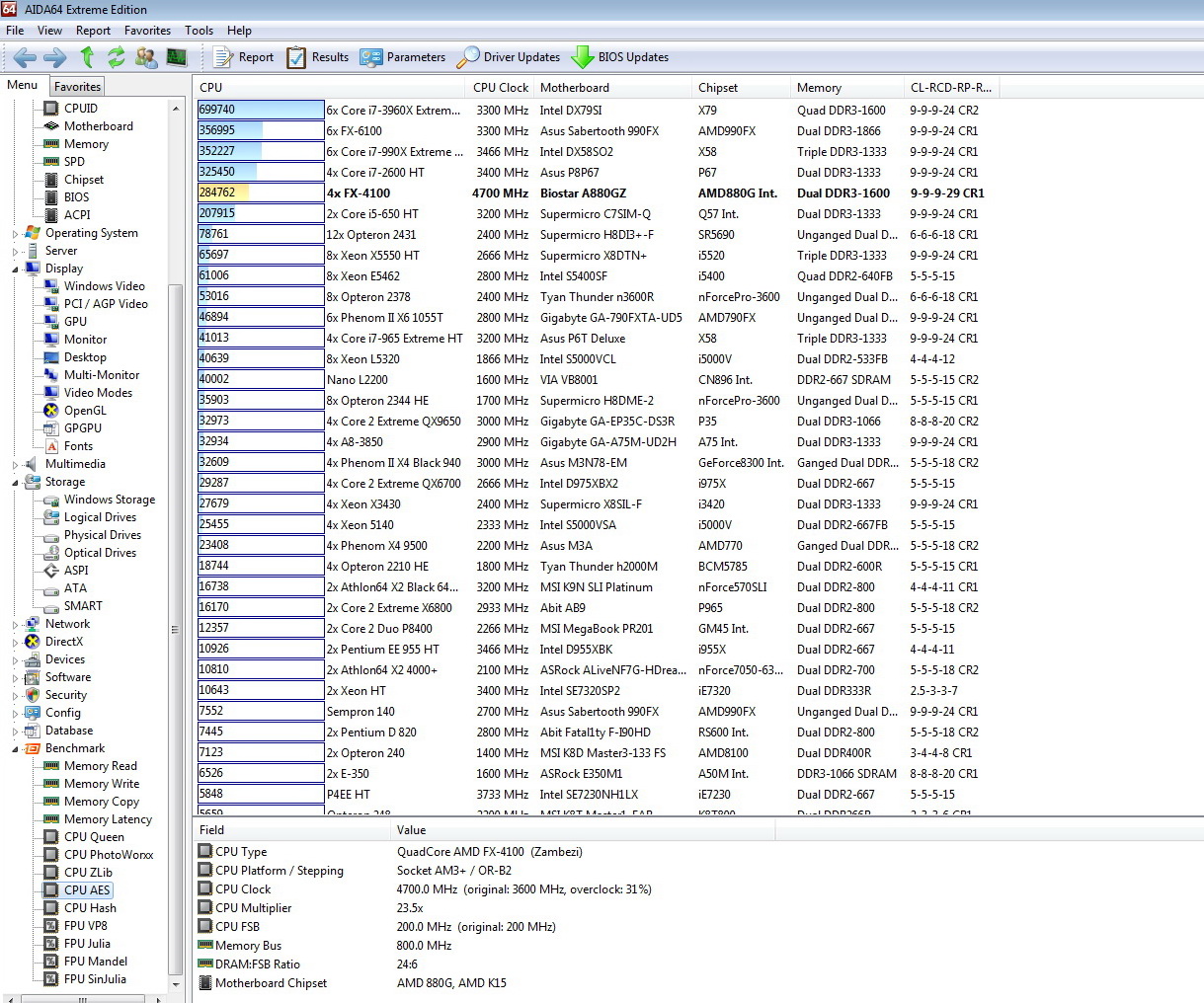Switch to the Favorites tab
This screenshot has height=1003, width=1204.
(x=77, y=87)
